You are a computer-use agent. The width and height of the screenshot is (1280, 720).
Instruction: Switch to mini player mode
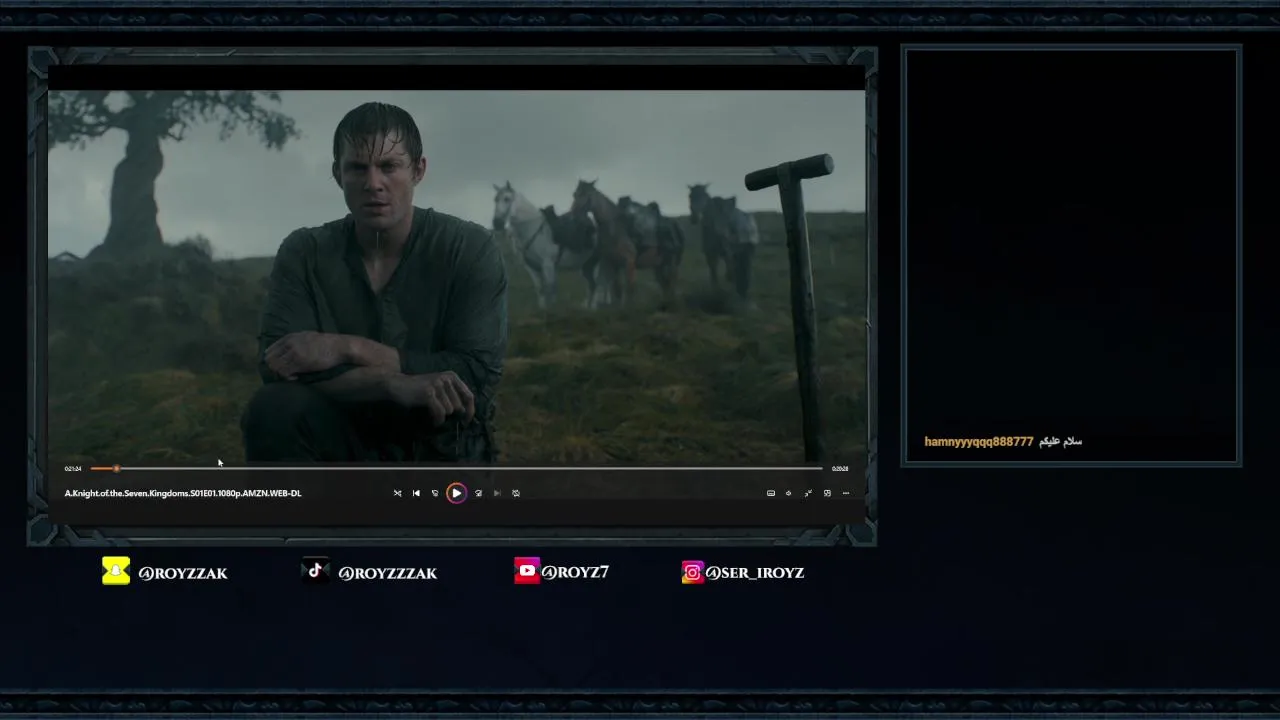click(x=827, y=493)
